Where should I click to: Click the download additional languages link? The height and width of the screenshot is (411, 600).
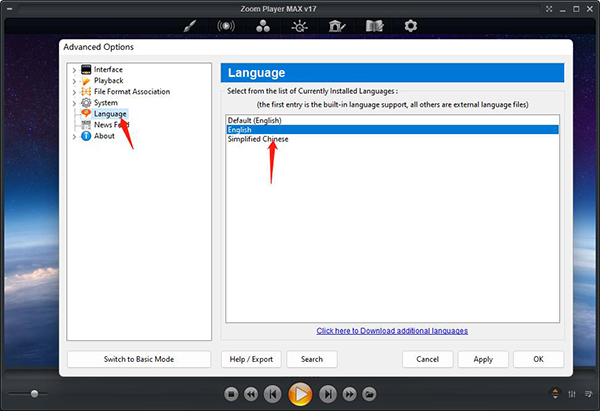(392, 330)
